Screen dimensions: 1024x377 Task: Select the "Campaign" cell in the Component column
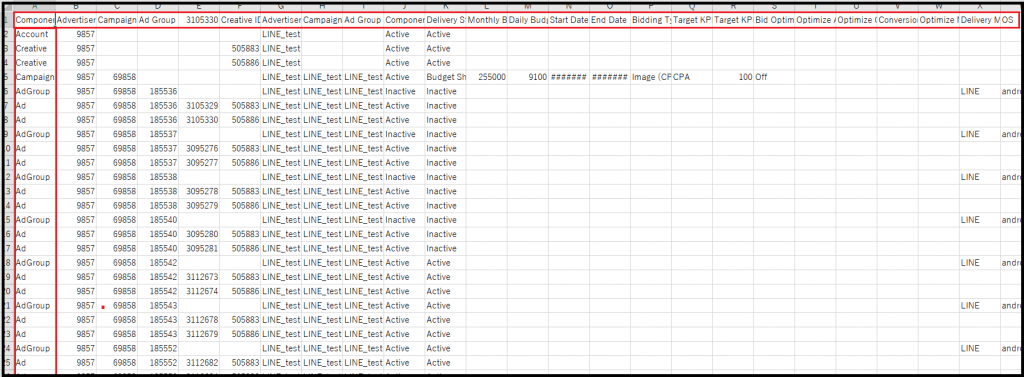coord(34,77)
